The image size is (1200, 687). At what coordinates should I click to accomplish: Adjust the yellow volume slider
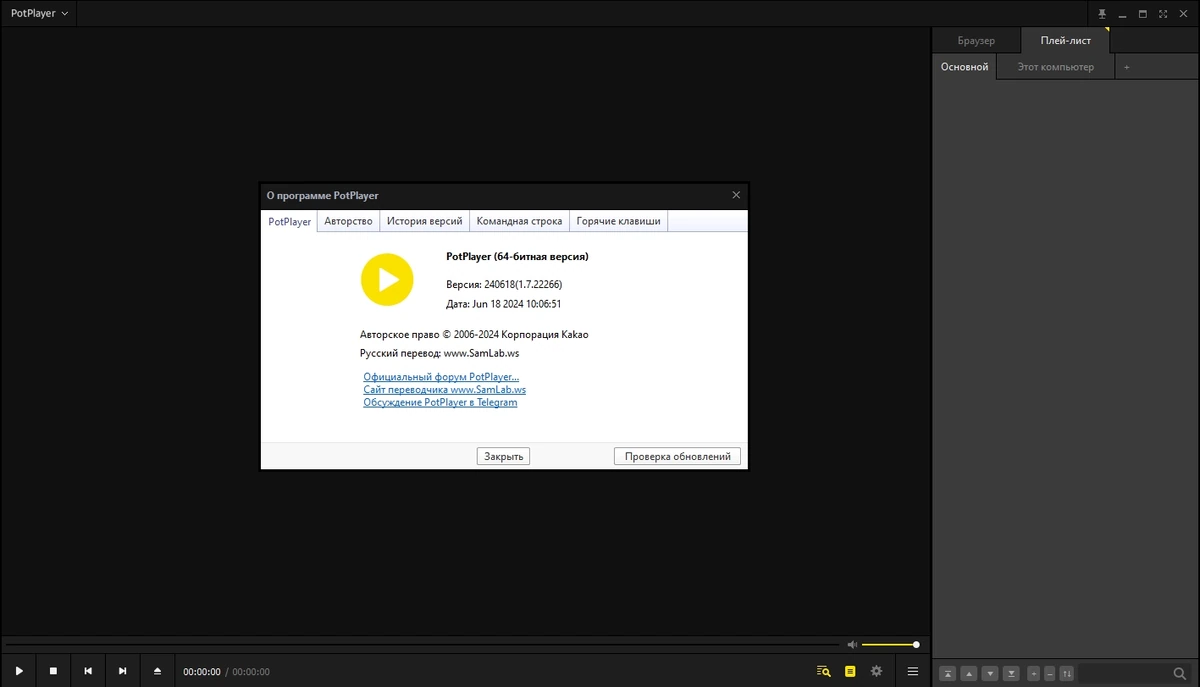pos(890,645)
